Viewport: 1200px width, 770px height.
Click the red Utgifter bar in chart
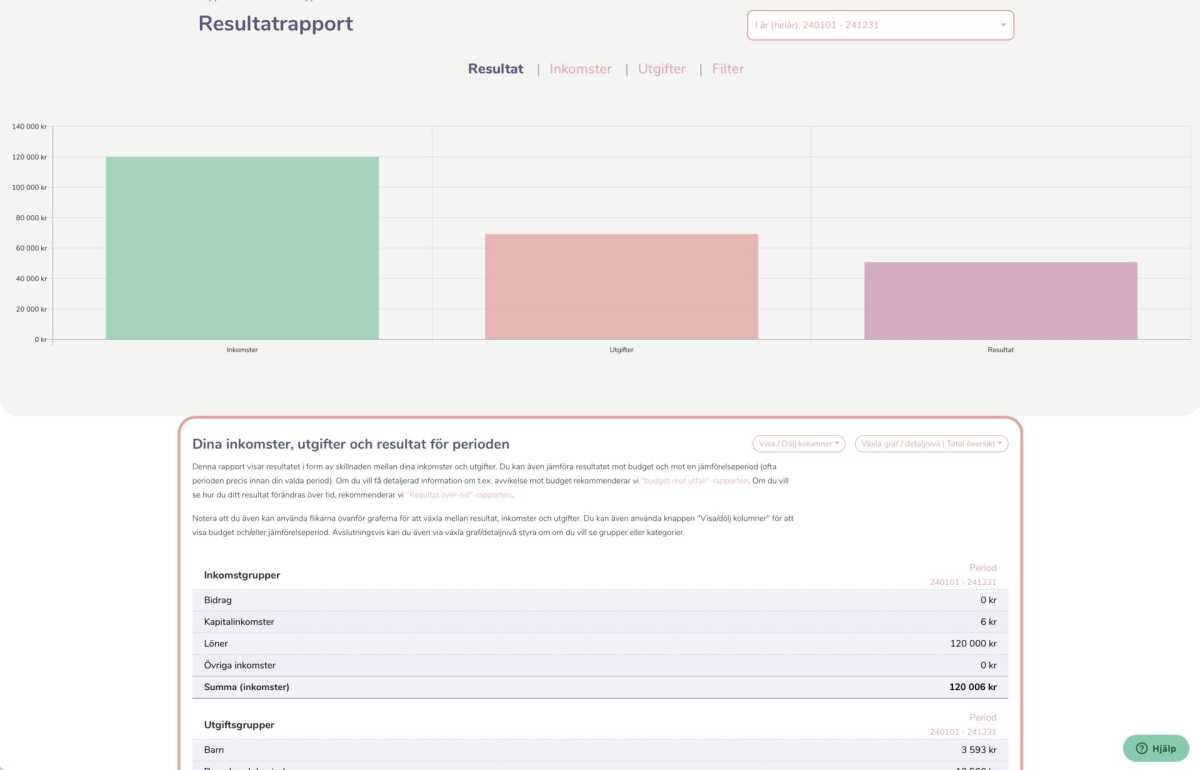click(621, 287)
